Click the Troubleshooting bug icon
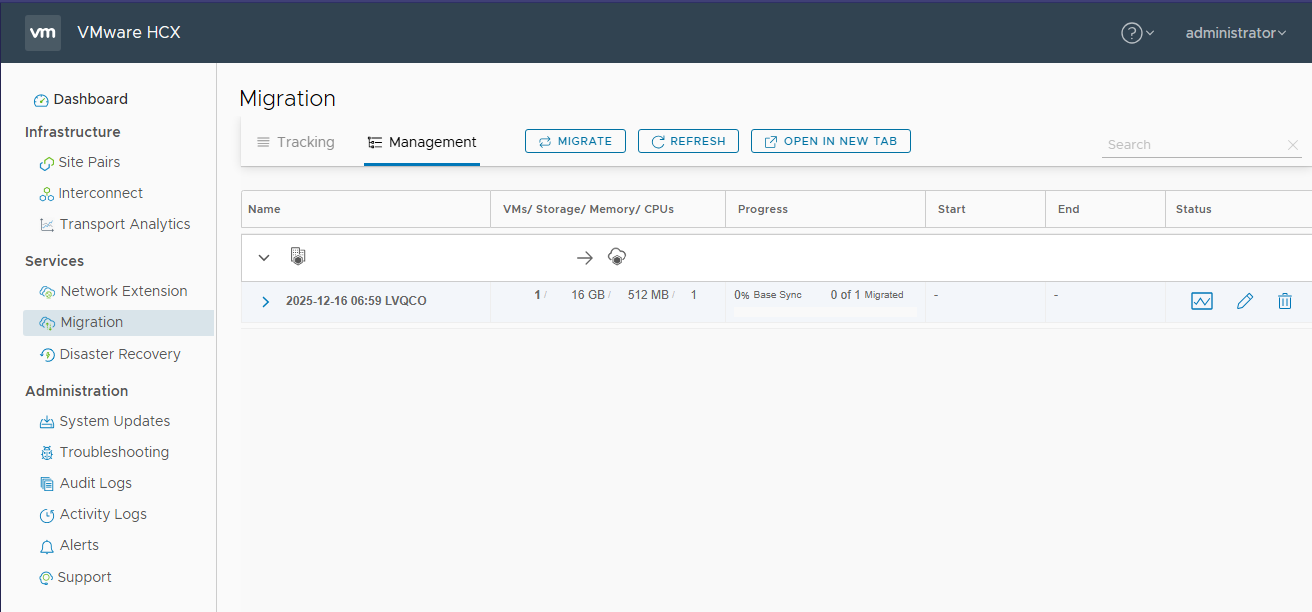The image size is (1312, 612). 47,453
